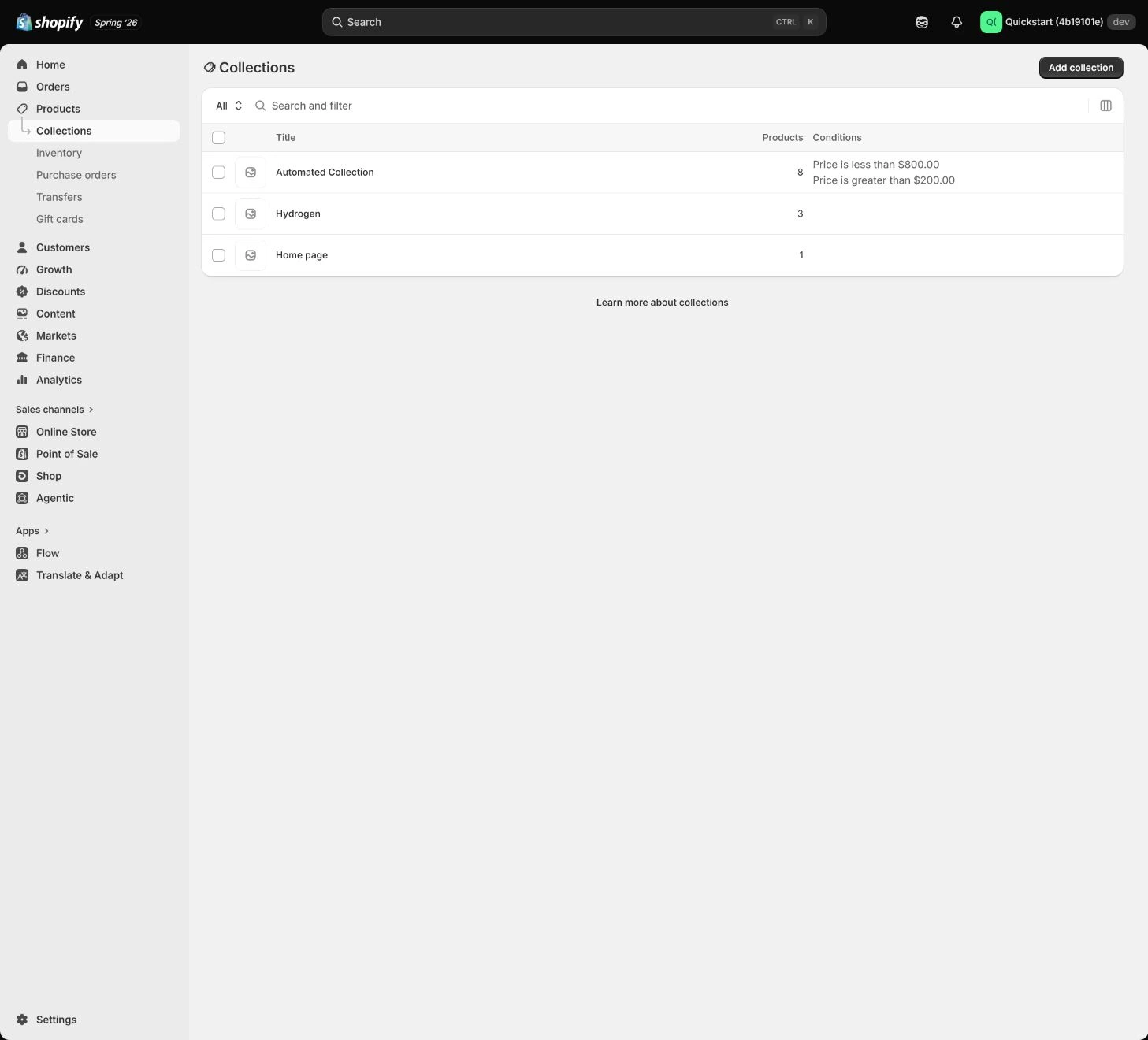Click the magnifier icon beside Search and filter
This screenshot has height=1040, width=1148.
pyautogui.click(x=260, y=106)
